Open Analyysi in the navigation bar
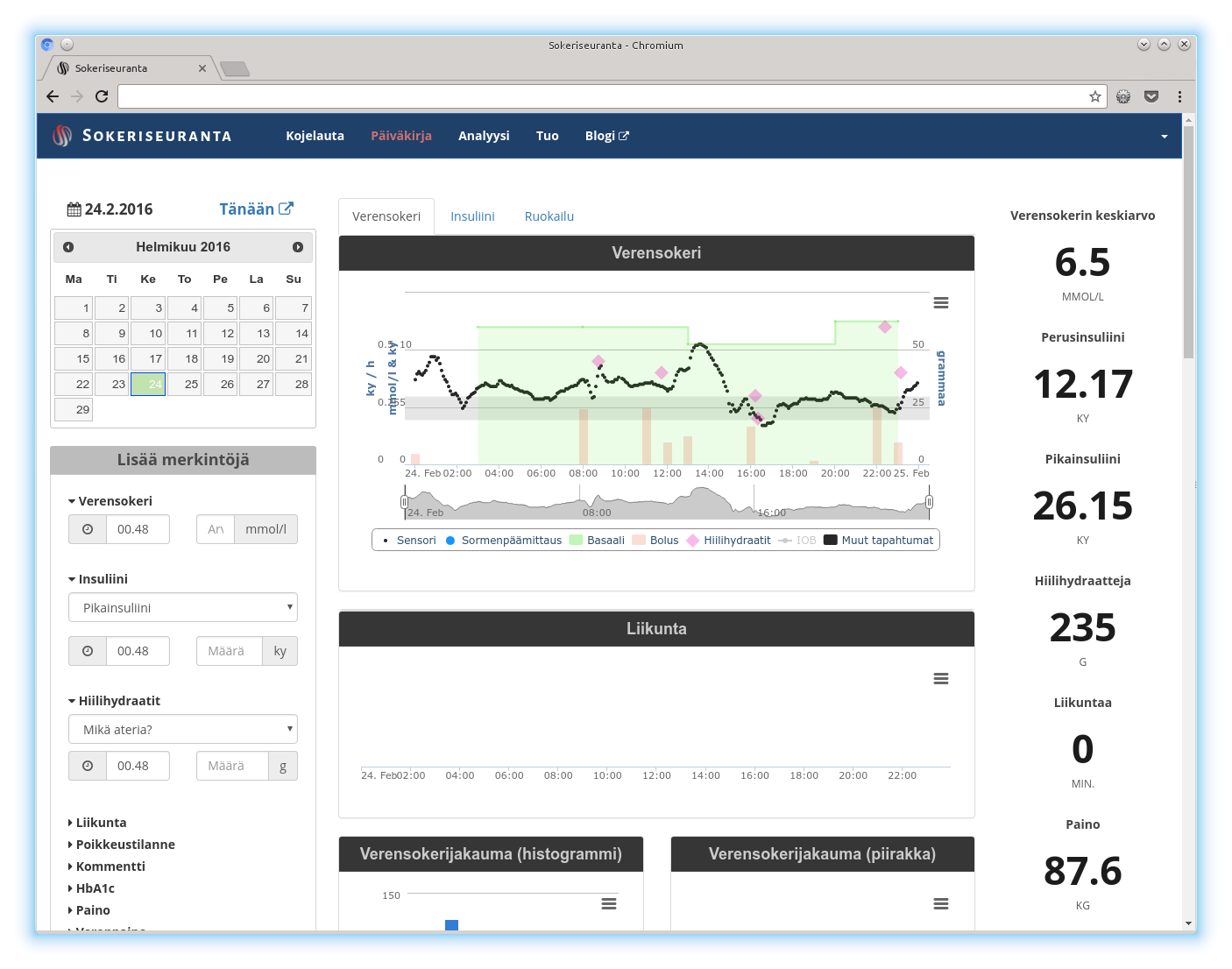Screen dimensions: 1232x969 (x=484, y=136)
